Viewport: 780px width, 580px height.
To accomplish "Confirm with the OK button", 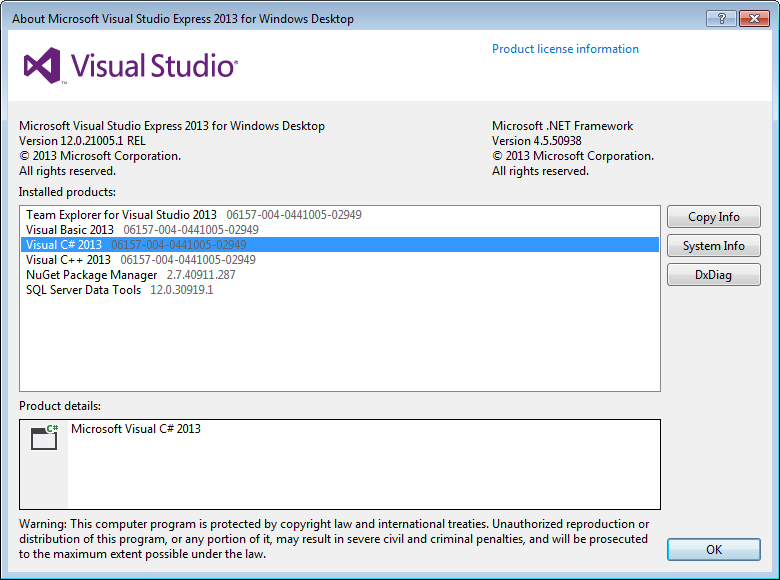I will (714, 549).
